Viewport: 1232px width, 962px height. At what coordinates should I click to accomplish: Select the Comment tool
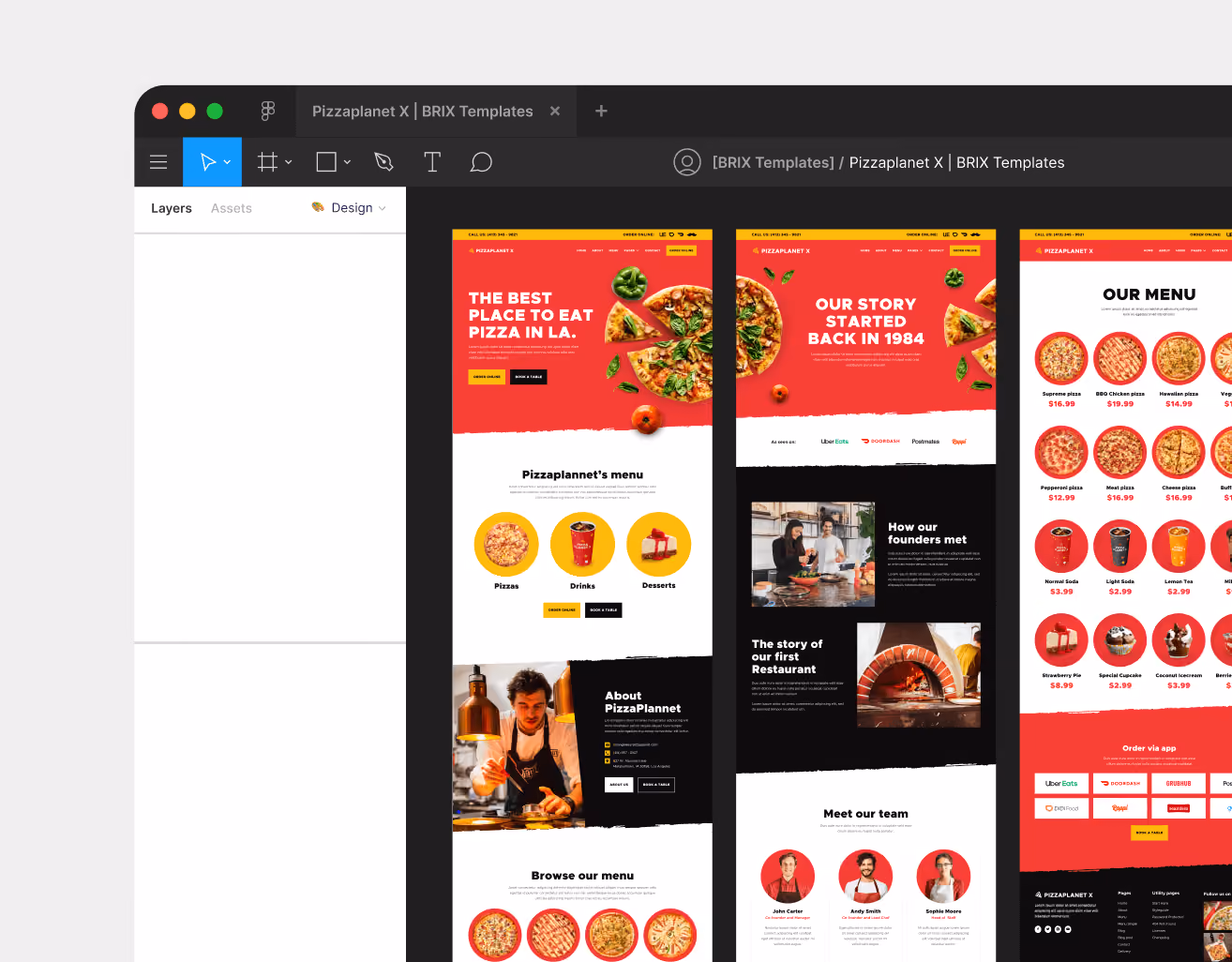click(481, 162)
